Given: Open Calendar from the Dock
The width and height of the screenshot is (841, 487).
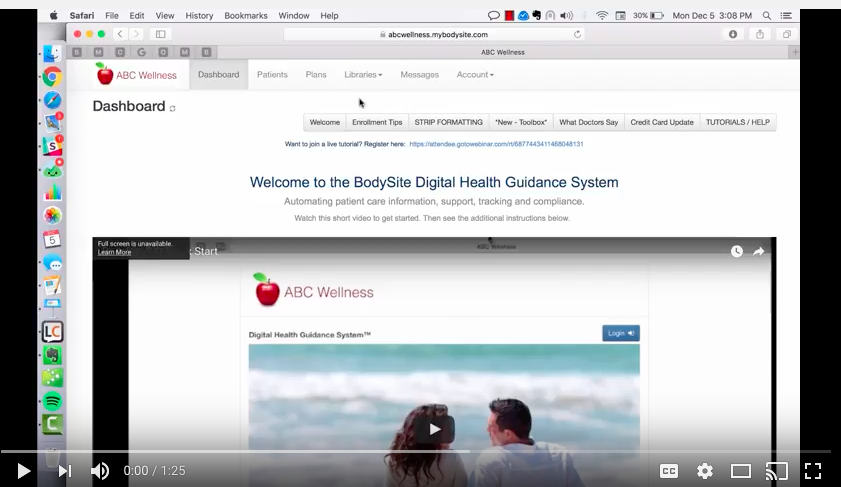Looking at the screenshot, I should click(52, 239).
